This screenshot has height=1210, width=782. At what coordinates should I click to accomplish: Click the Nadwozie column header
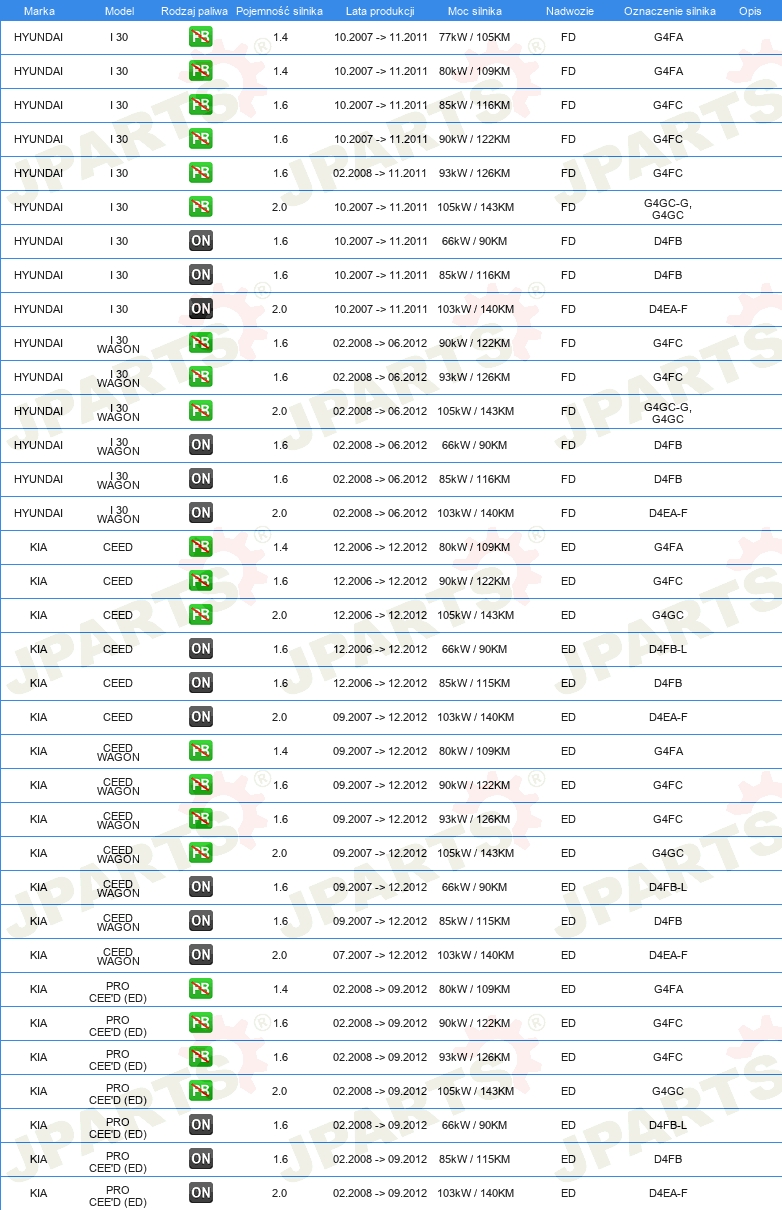point(568,11)
